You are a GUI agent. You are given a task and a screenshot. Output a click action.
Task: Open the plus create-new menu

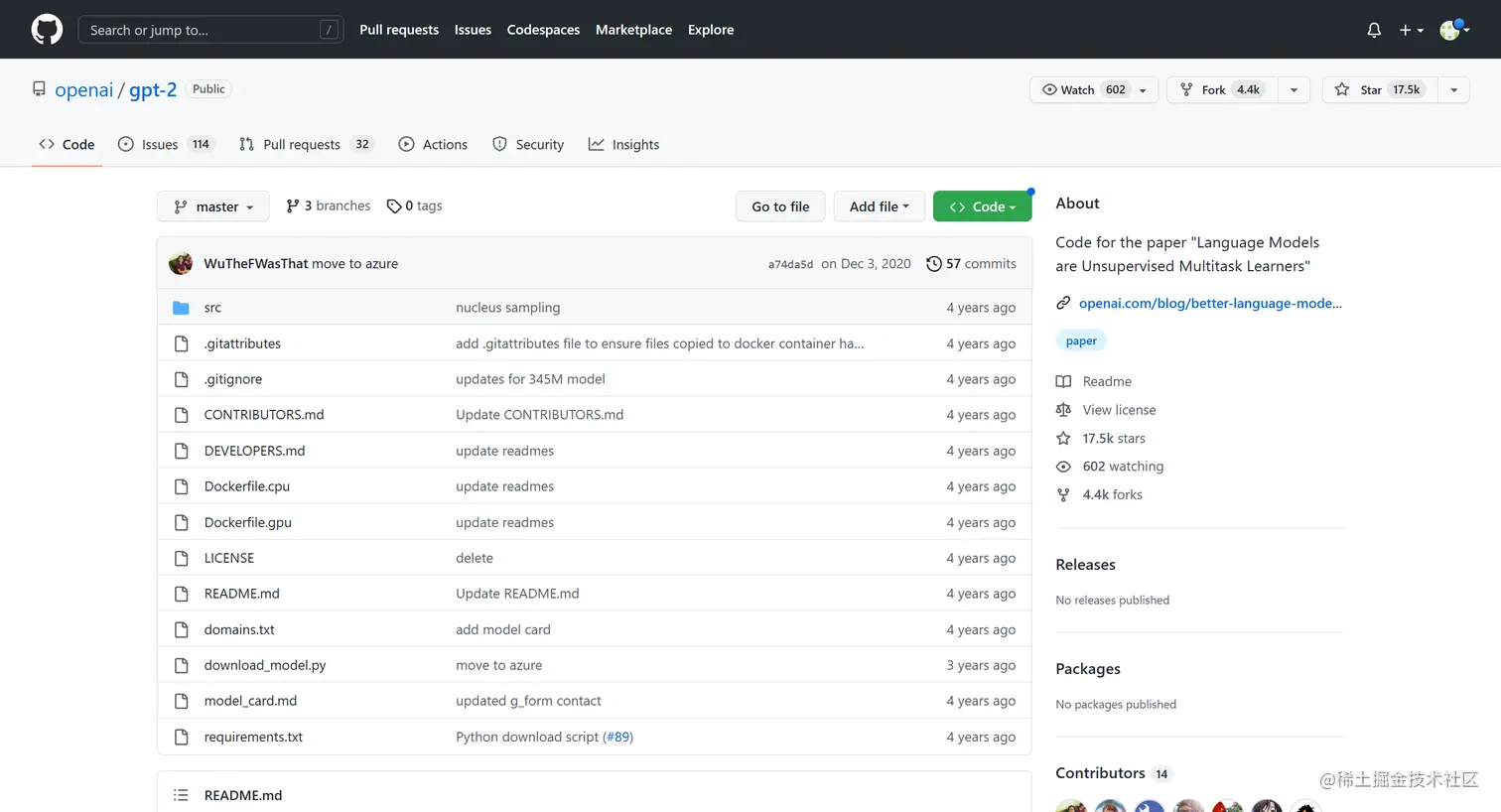pyautogui.click(x=1412, y=30)
